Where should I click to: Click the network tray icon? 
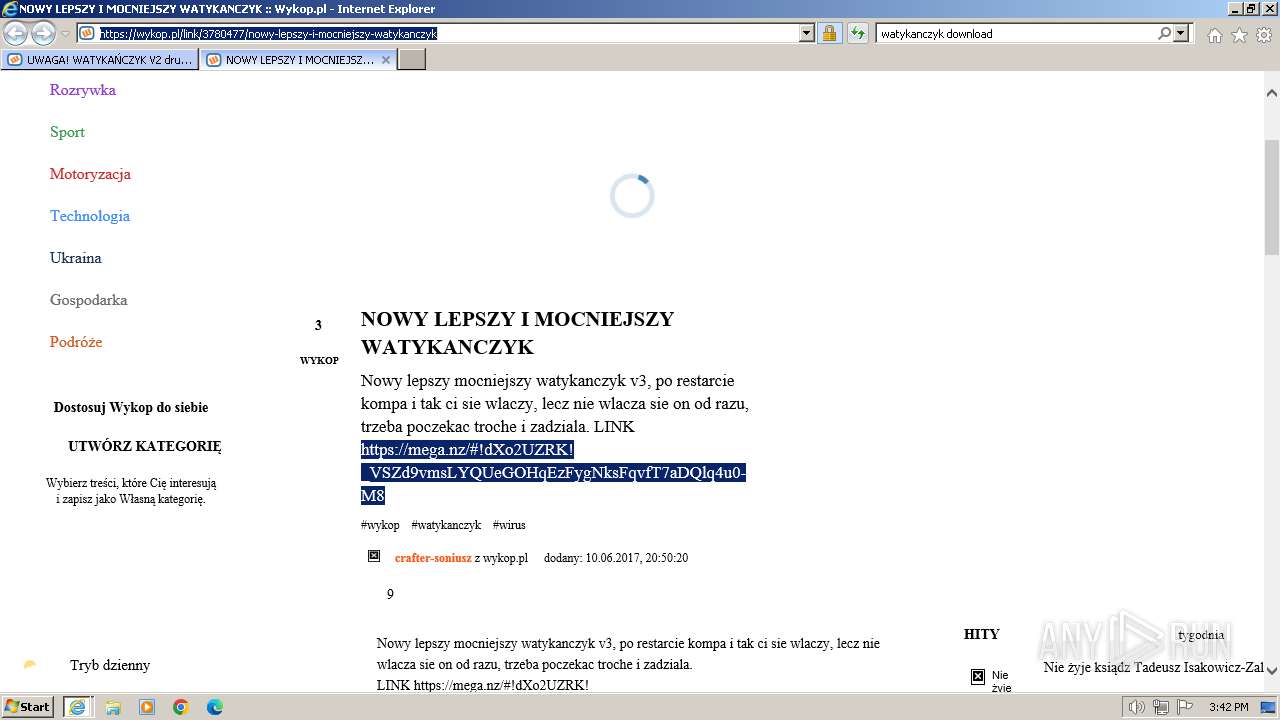coord(1161,707)
